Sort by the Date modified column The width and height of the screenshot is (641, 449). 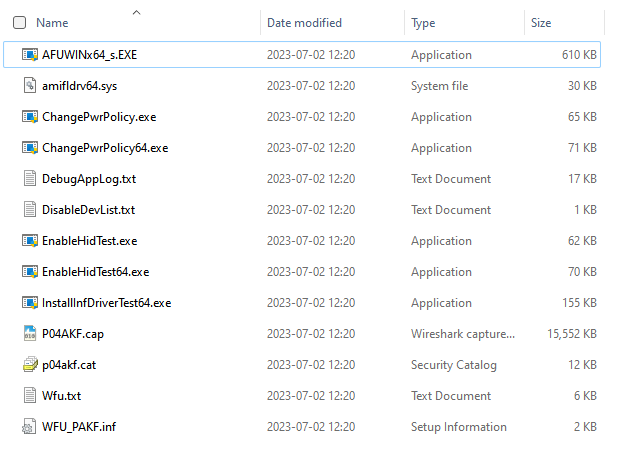coord(304,22)
